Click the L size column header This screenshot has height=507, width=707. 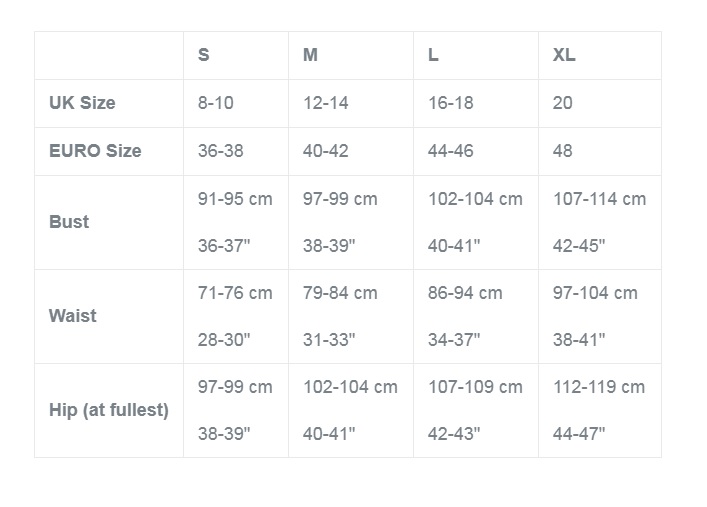[433, 55]
